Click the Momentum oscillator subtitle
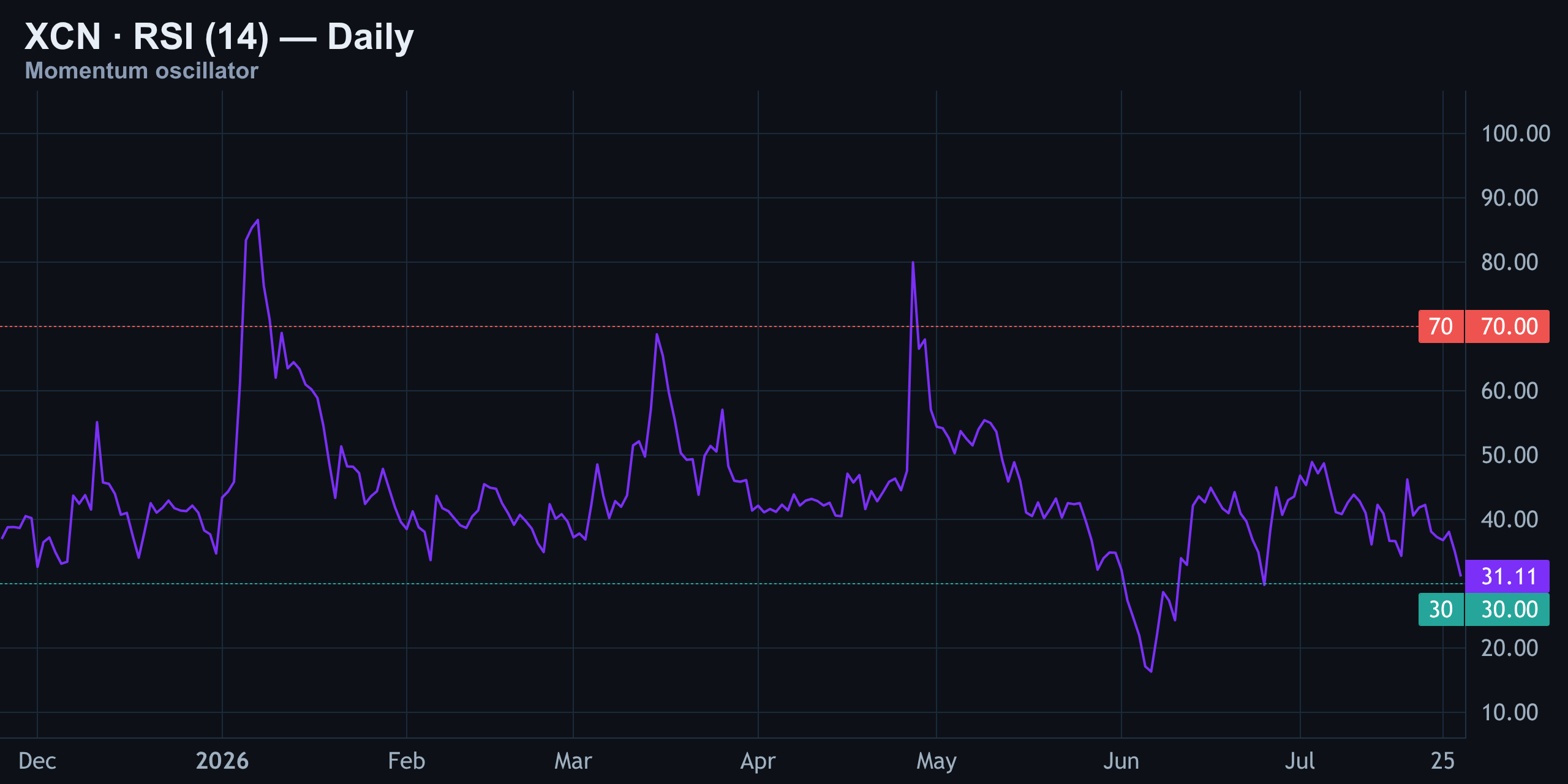This screenshot has width=1568, height=784. coord(141,71)
